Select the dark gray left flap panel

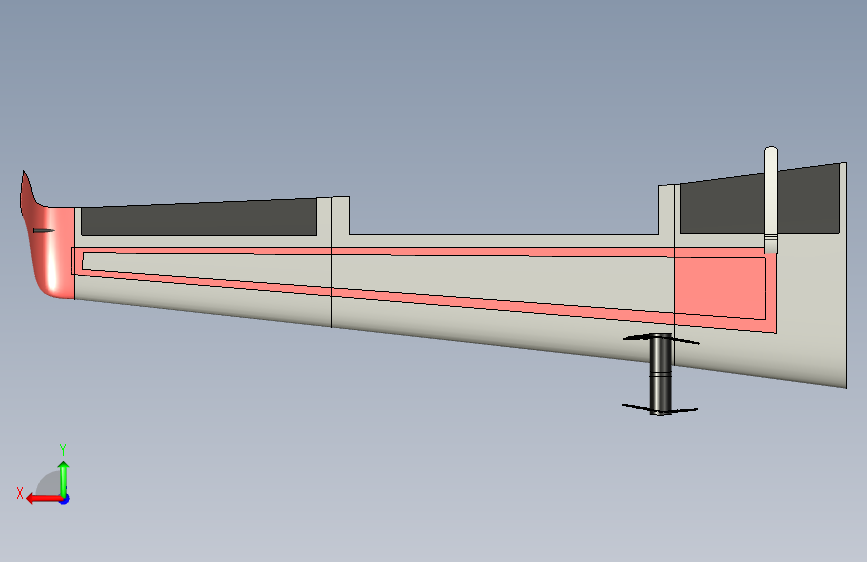click(x=199, y=217)
